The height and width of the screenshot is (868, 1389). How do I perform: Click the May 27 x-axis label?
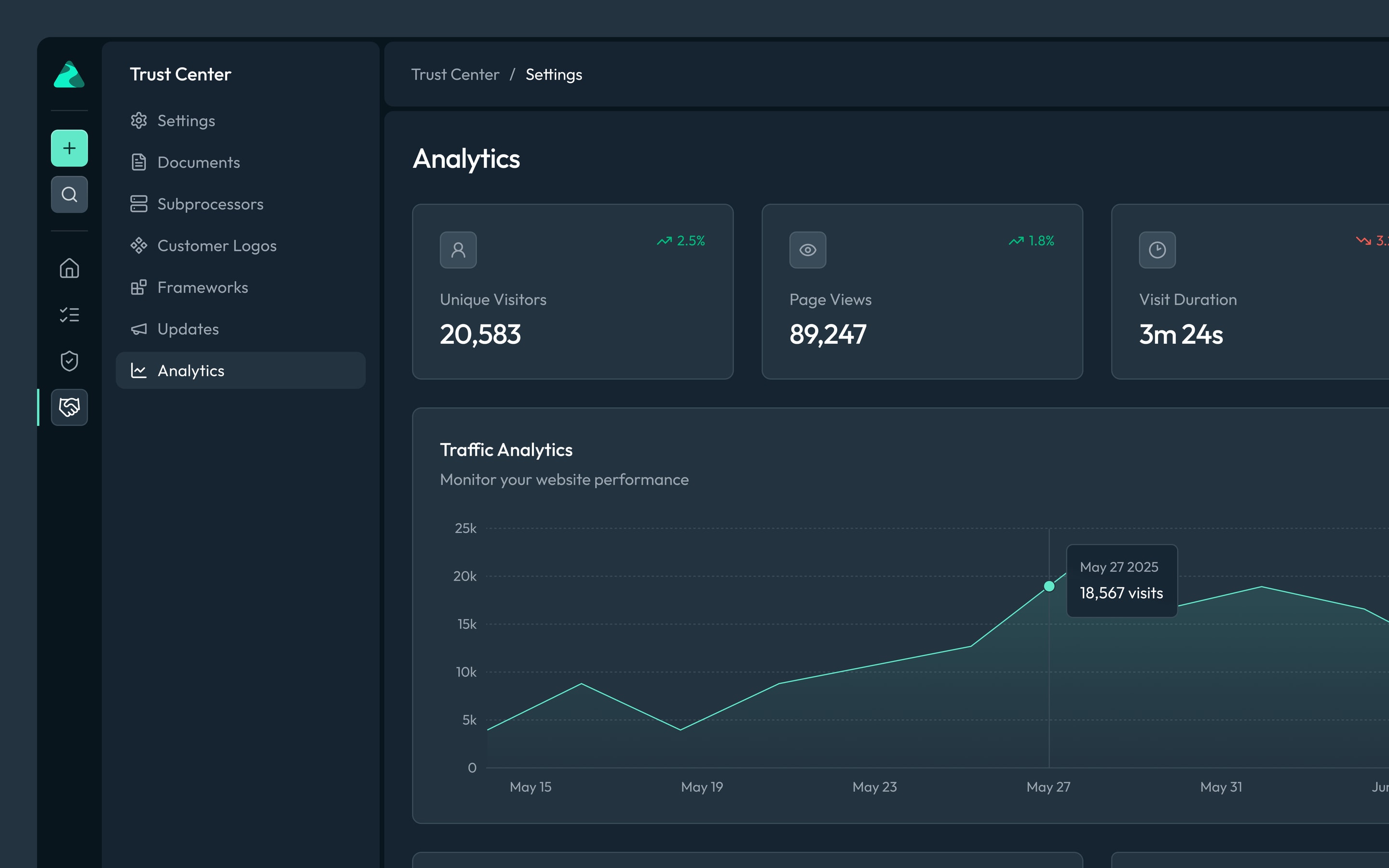(1048, 787)
